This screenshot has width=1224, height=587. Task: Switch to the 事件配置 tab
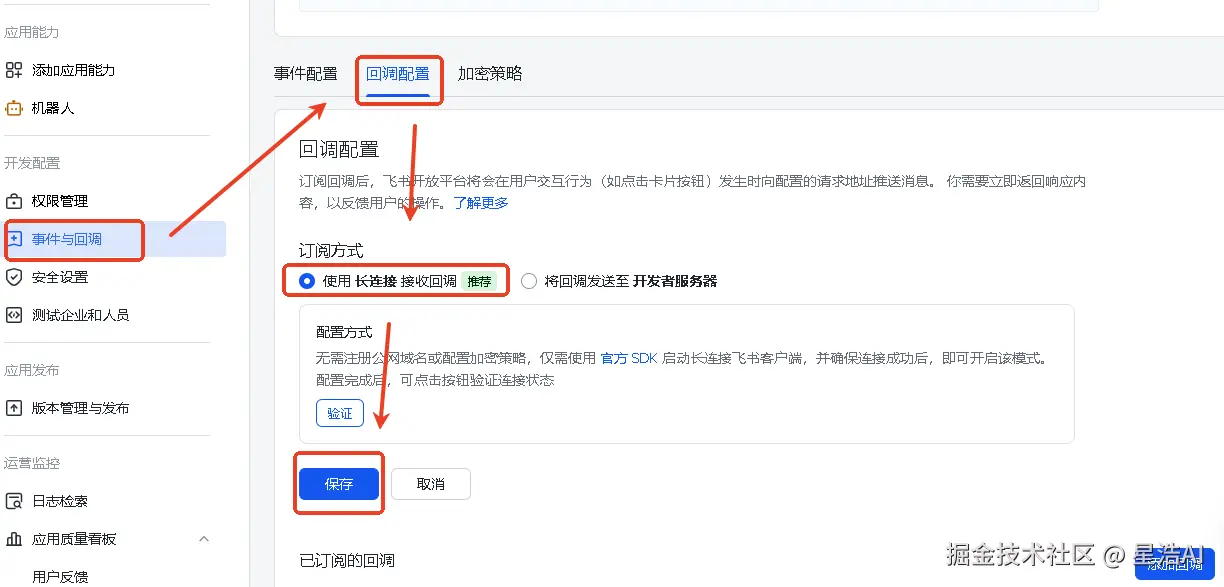305,73
